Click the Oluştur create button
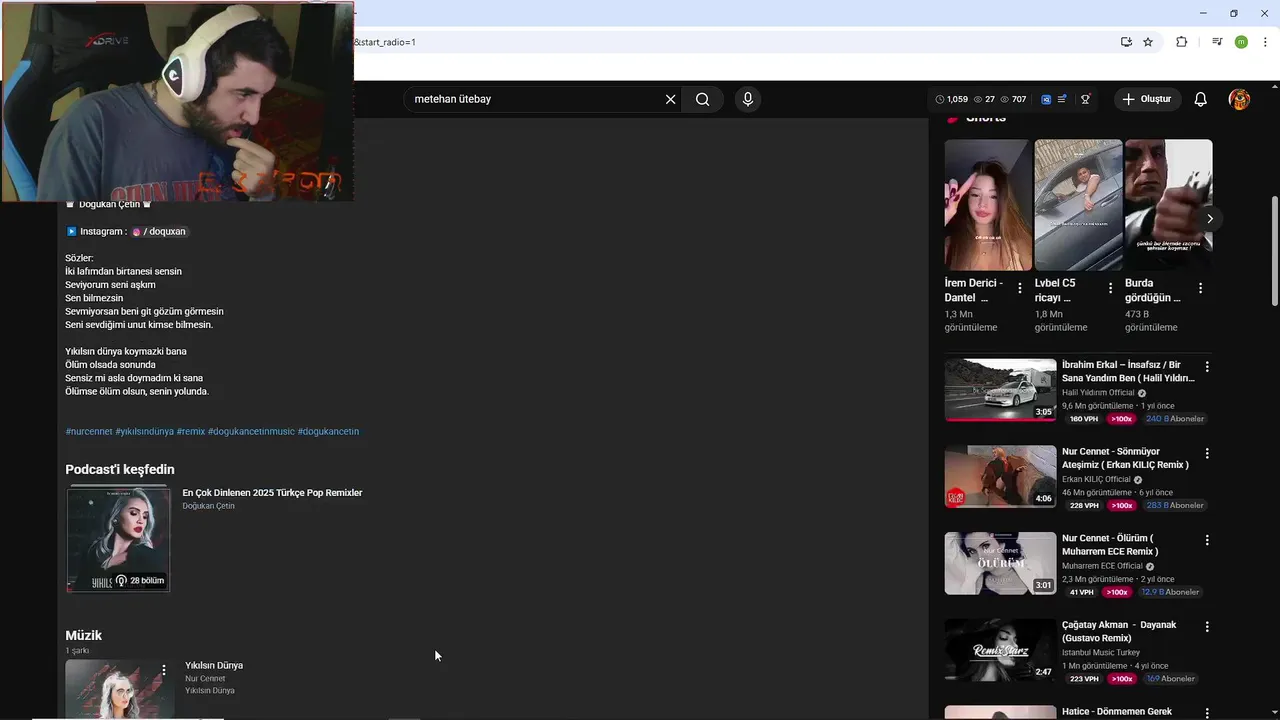This screenshot has width=1280, height=720. [x=1147, y=99]
